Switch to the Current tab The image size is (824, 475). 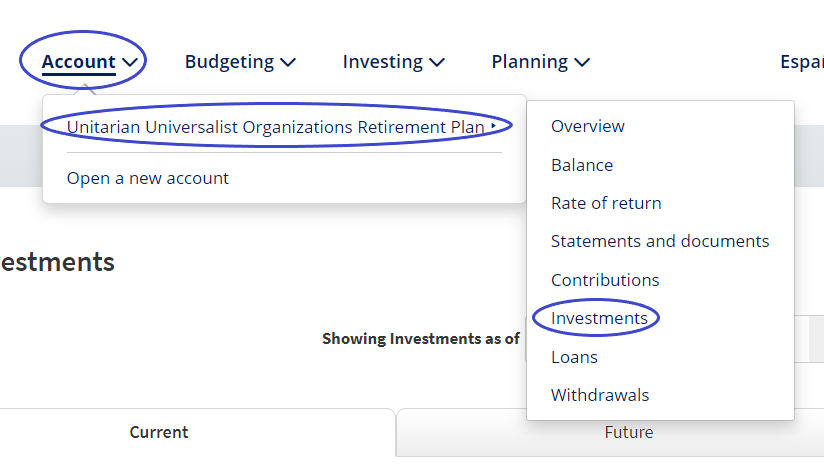click(159, 433)
